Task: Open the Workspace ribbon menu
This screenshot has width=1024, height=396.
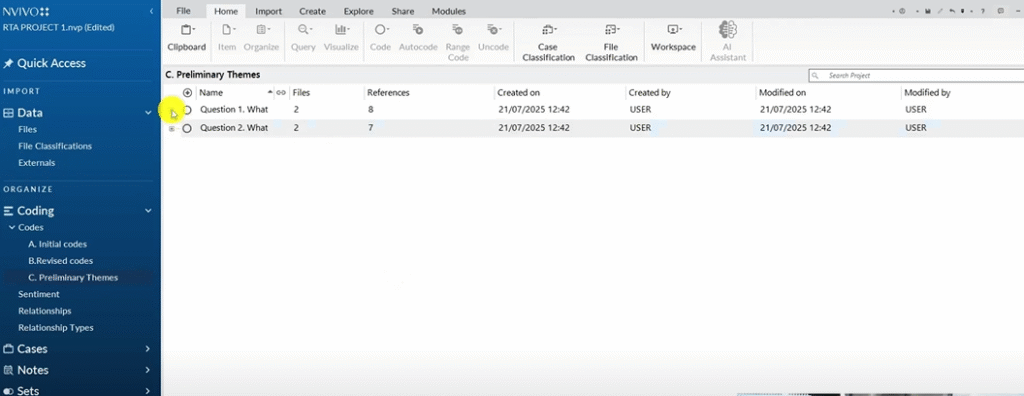Action: click(673, 37)
